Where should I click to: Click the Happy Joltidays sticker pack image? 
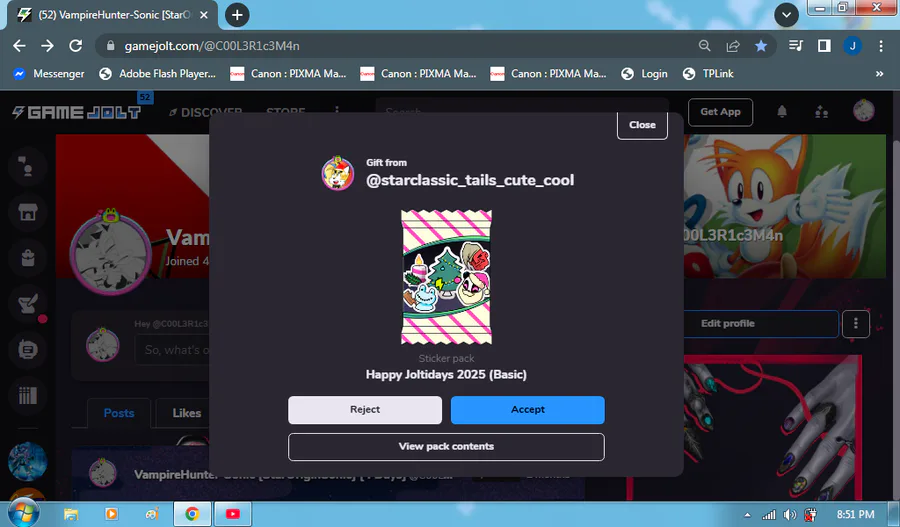coord(446,277)
